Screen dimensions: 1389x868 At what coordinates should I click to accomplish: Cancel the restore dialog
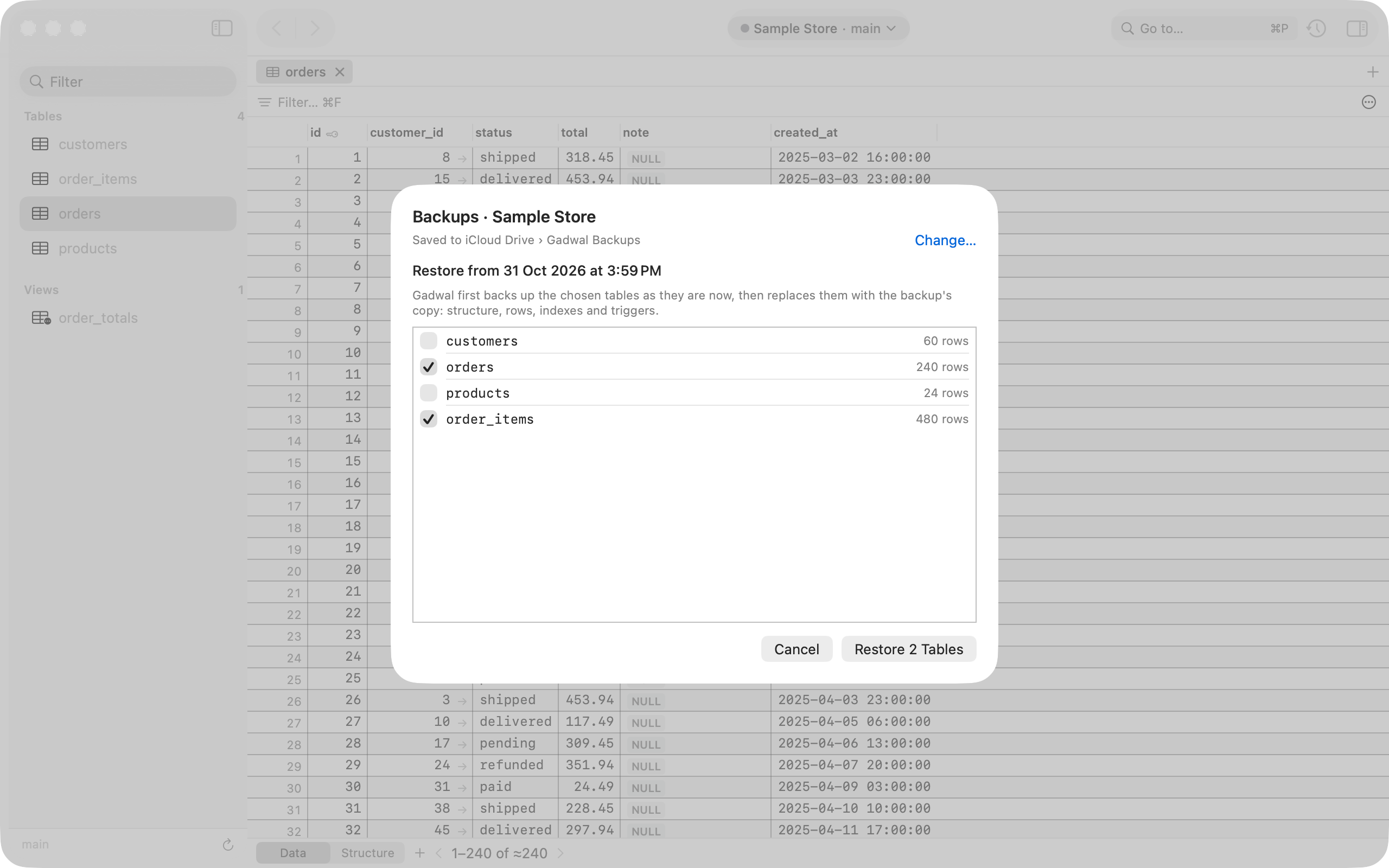pos(796,649)
